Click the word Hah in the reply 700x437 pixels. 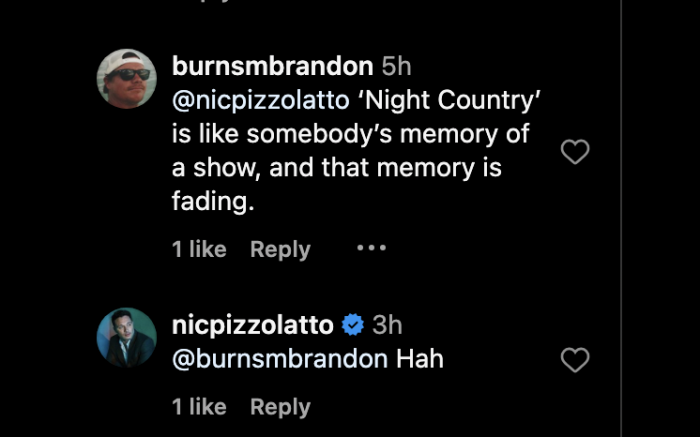point(420,359)
